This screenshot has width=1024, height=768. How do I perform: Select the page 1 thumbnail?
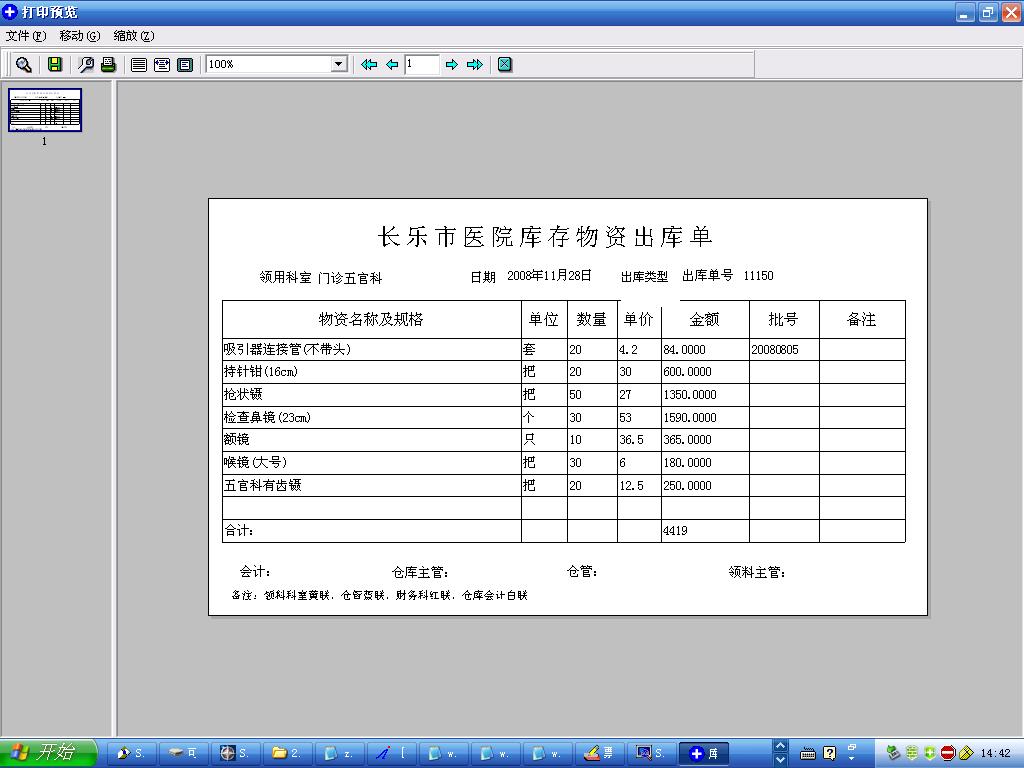coord(45,110)
